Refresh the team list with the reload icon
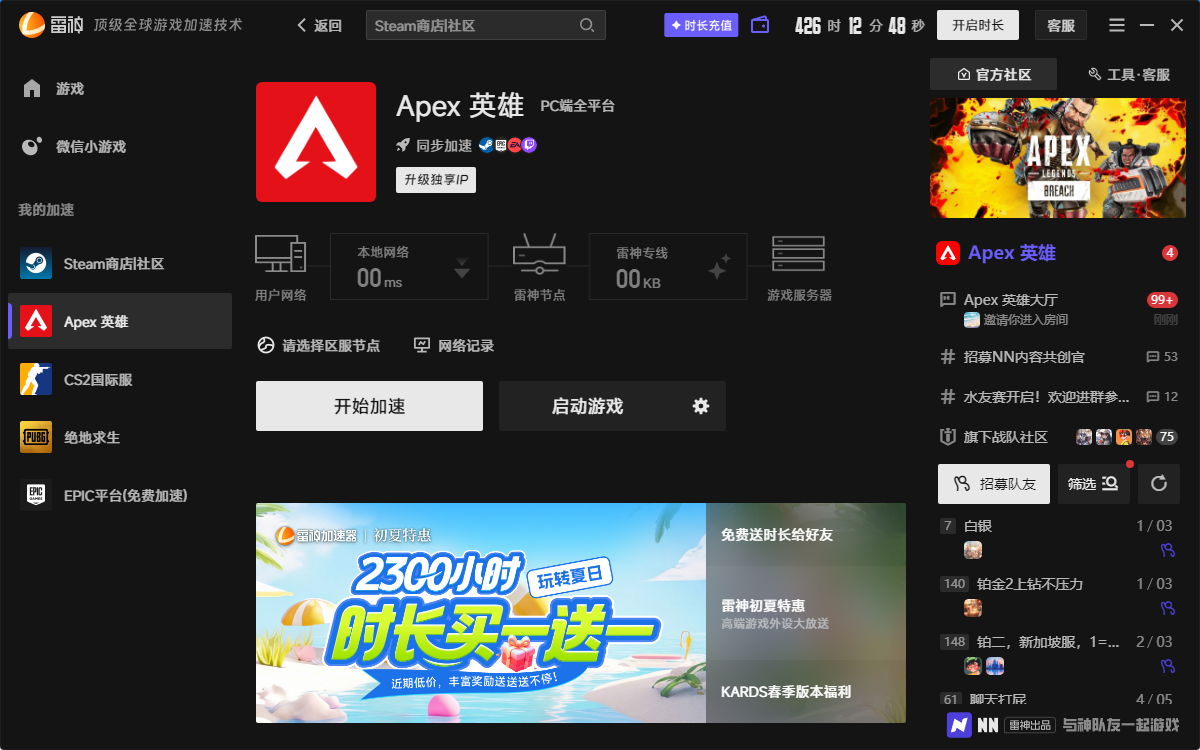The image size is (1200, 750). pyautogui.click(x=1159, y=484)
